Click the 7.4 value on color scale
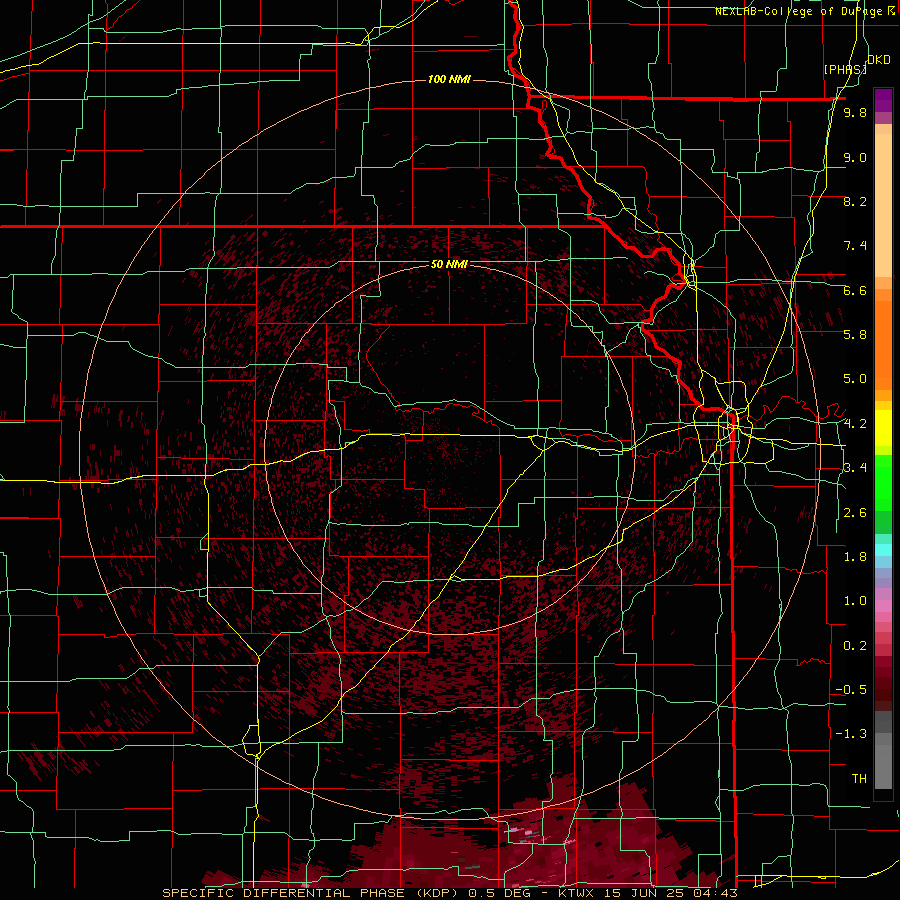The image size is (900, 900). [x=855, y=246]
